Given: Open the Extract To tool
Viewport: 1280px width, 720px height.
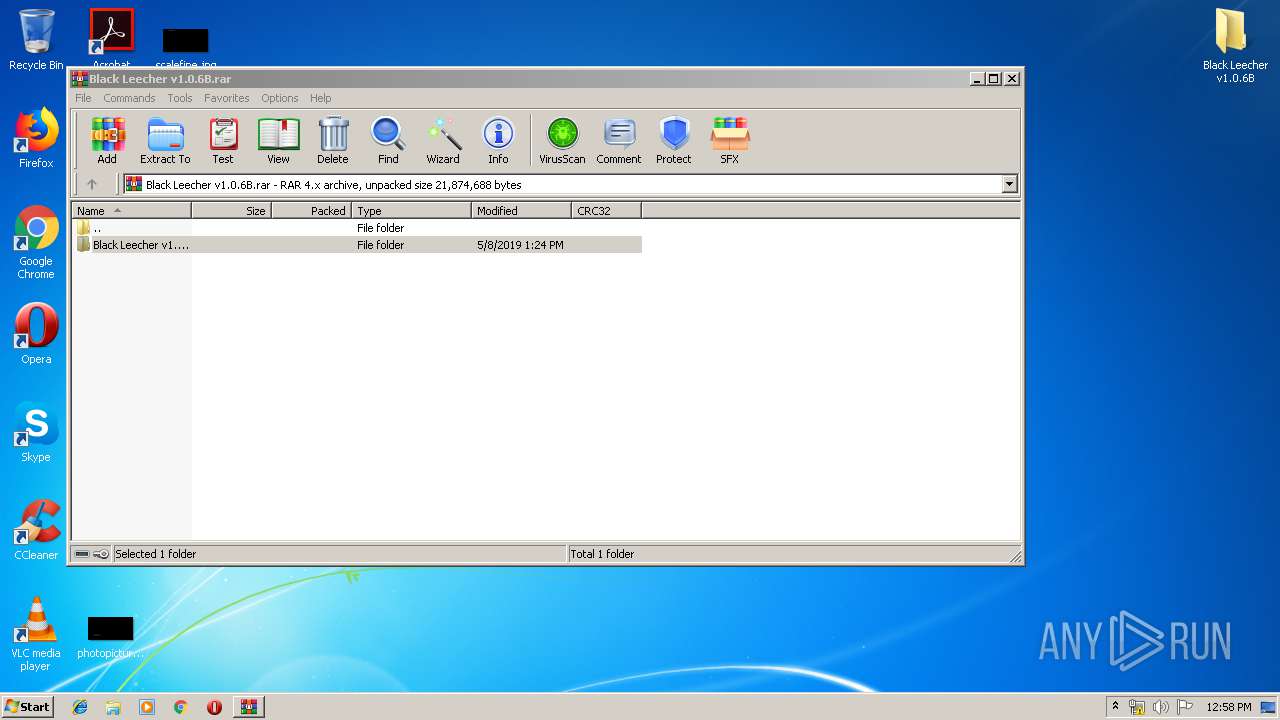Looking at the screenshot, I should click(x=165, y=141).
